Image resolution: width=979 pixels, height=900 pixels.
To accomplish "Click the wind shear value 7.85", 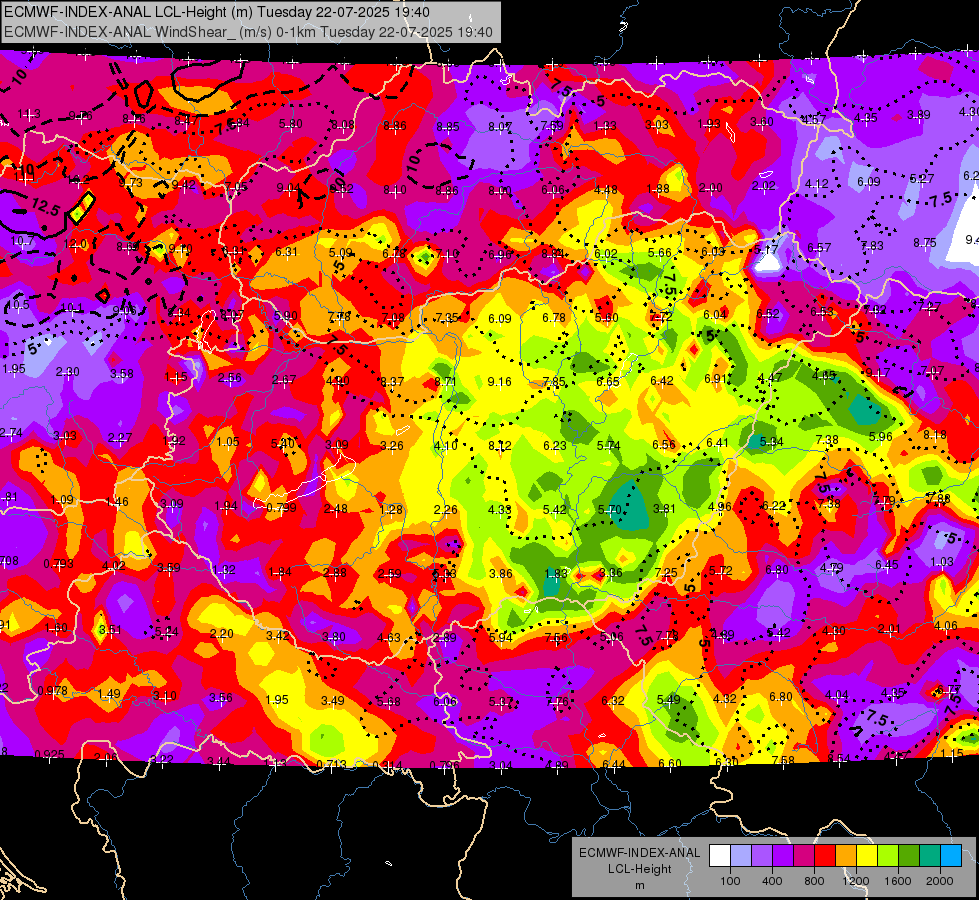I will pyautogui.click(x=554, y=382).
